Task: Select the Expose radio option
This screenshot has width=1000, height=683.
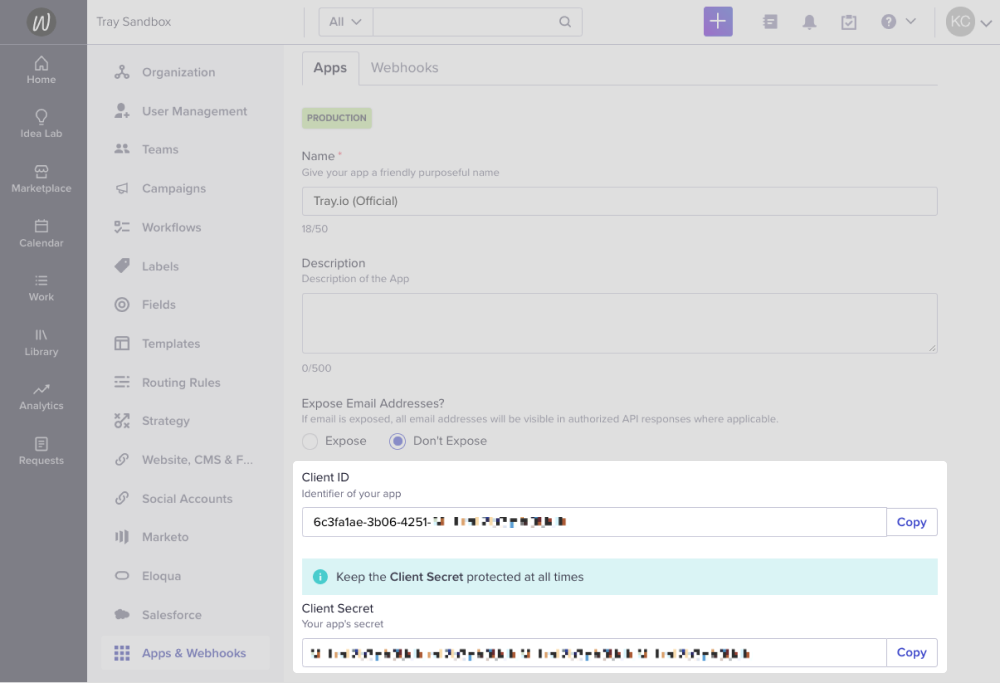Action: point(310,441)
